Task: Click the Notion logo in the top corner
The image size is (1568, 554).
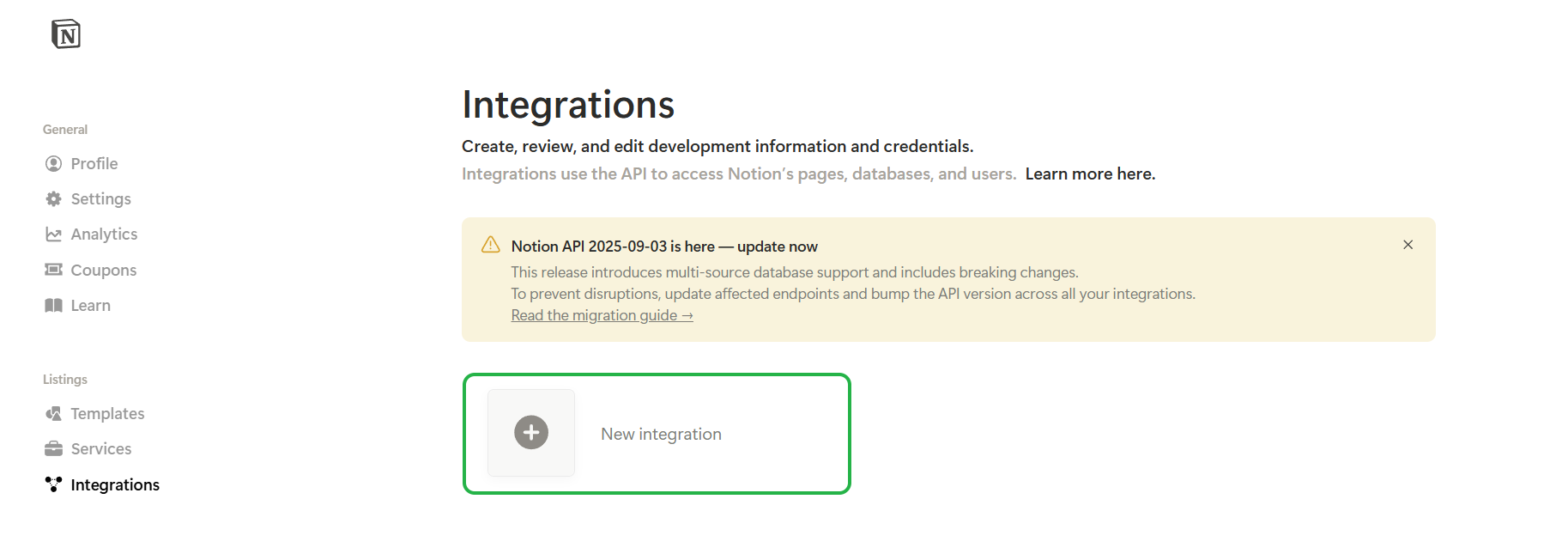Action: click(x=66, y=34)
